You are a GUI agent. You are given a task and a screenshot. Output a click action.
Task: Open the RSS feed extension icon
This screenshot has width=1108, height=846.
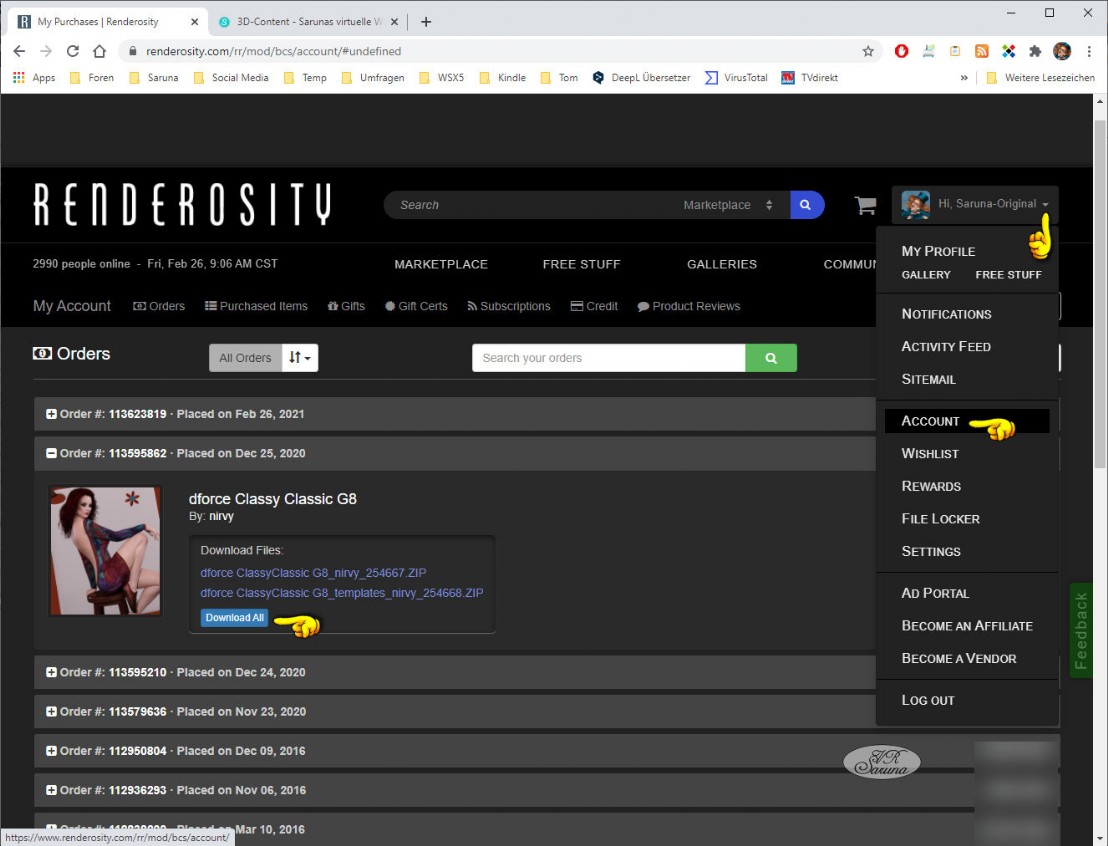pos(982,51)
